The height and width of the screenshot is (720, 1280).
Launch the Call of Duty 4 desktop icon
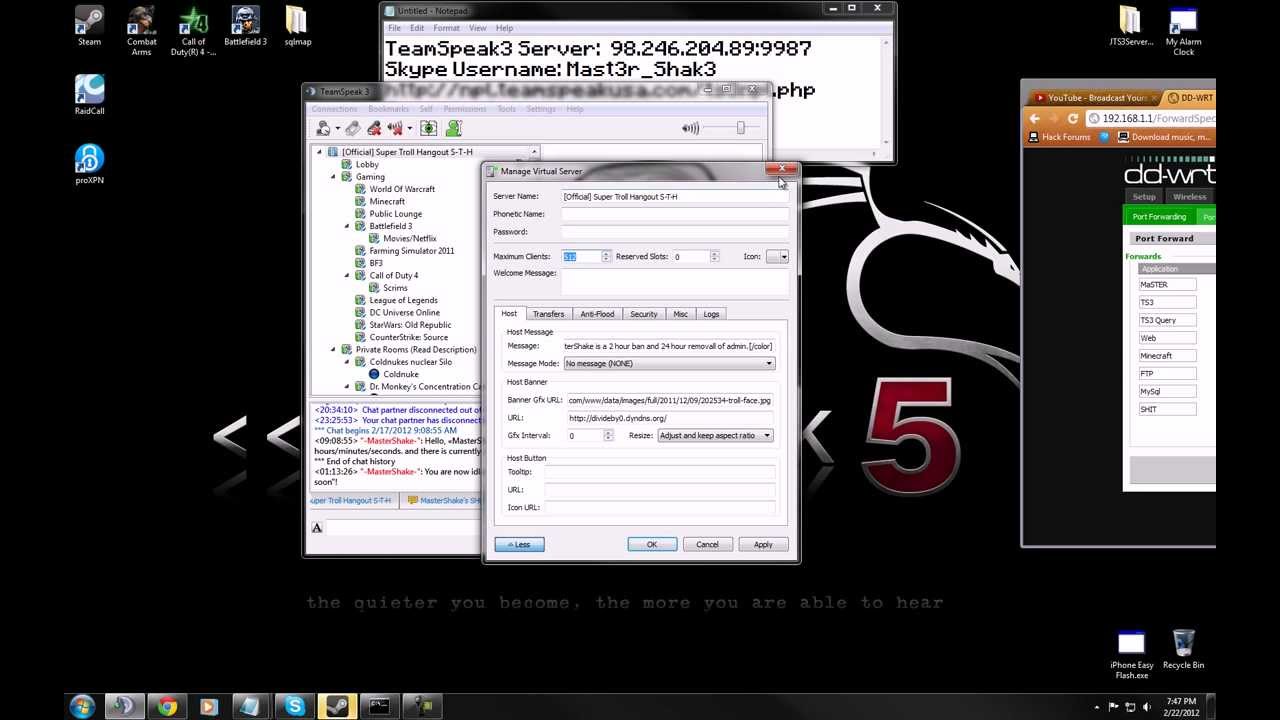point(193,30)
